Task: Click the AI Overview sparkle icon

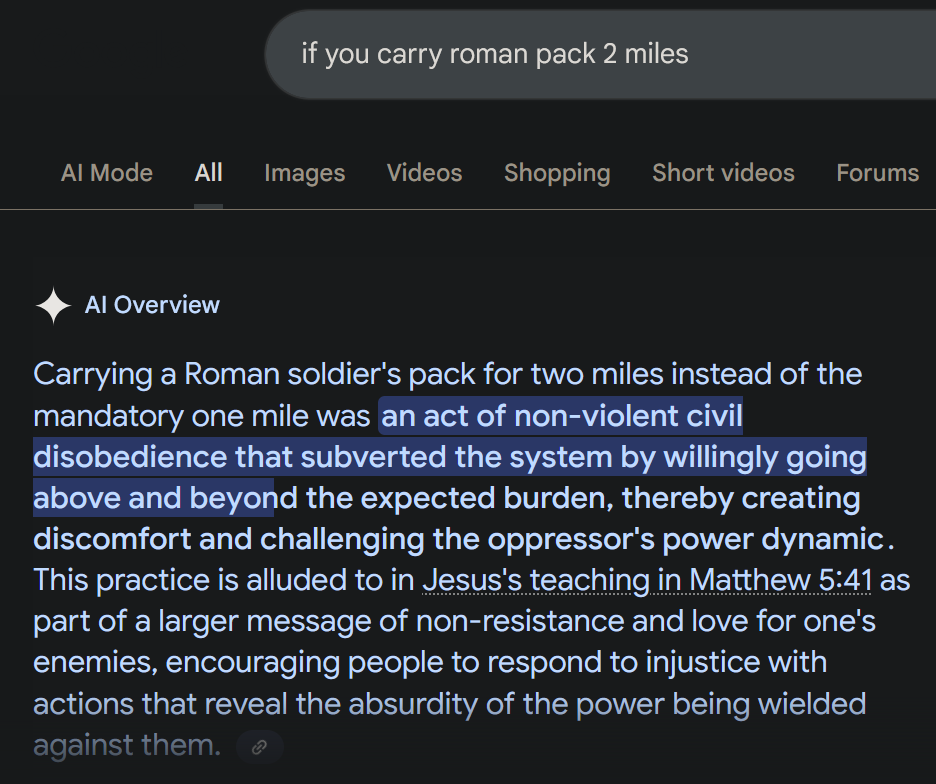Action: click(53, 305)
